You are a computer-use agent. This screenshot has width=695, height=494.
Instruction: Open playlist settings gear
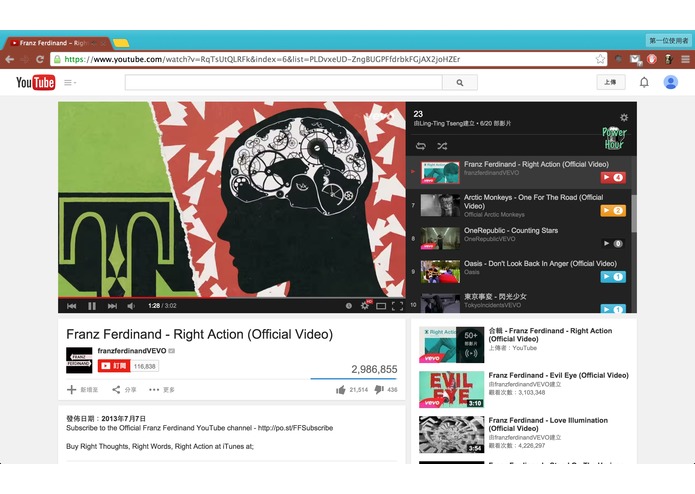624,117
